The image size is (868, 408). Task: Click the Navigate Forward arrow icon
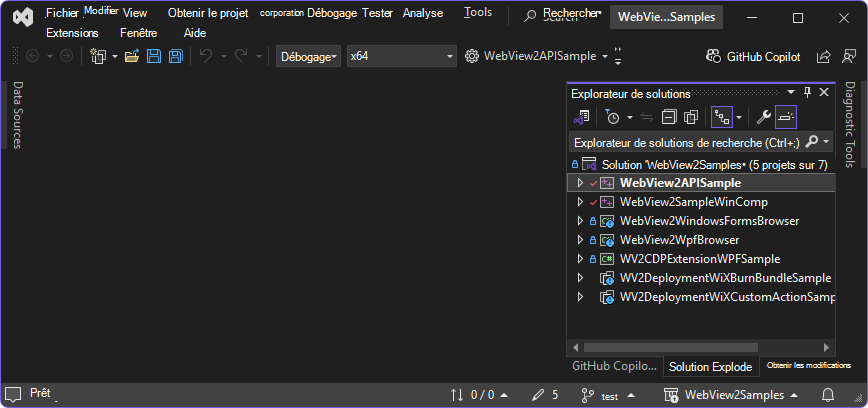point(66,56)
